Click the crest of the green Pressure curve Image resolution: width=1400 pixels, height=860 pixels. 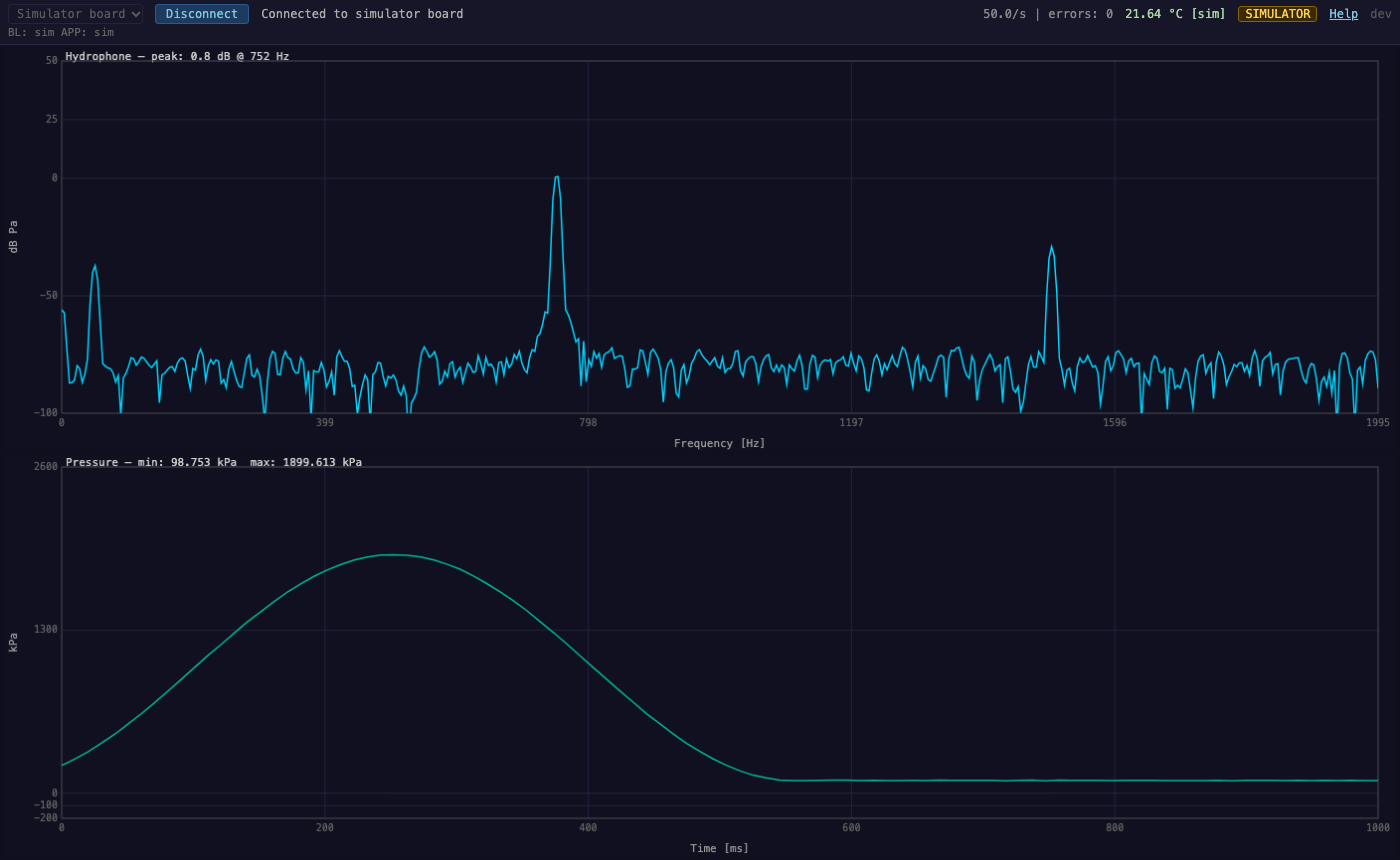tap(393, 555)
